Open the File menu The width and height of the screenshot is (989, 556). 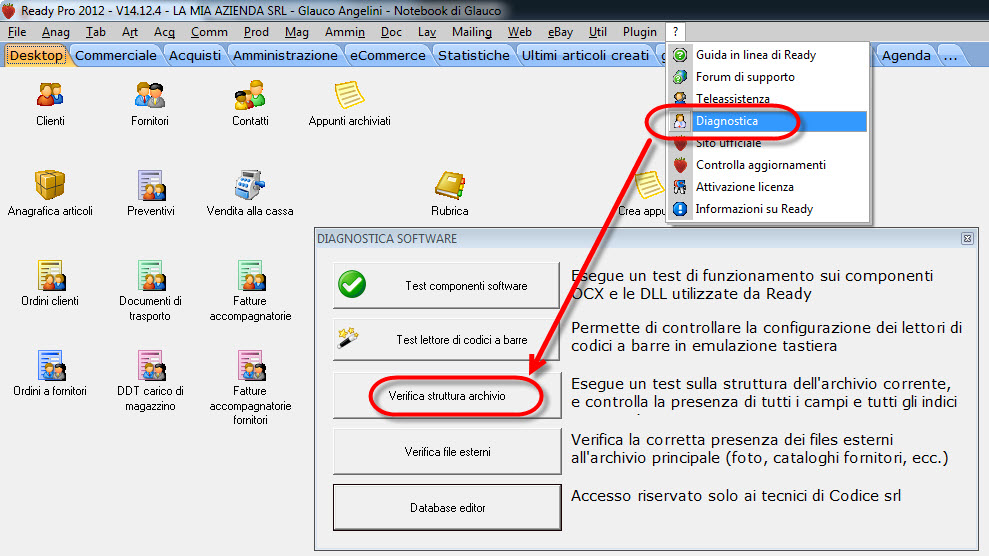coord(17,32)
